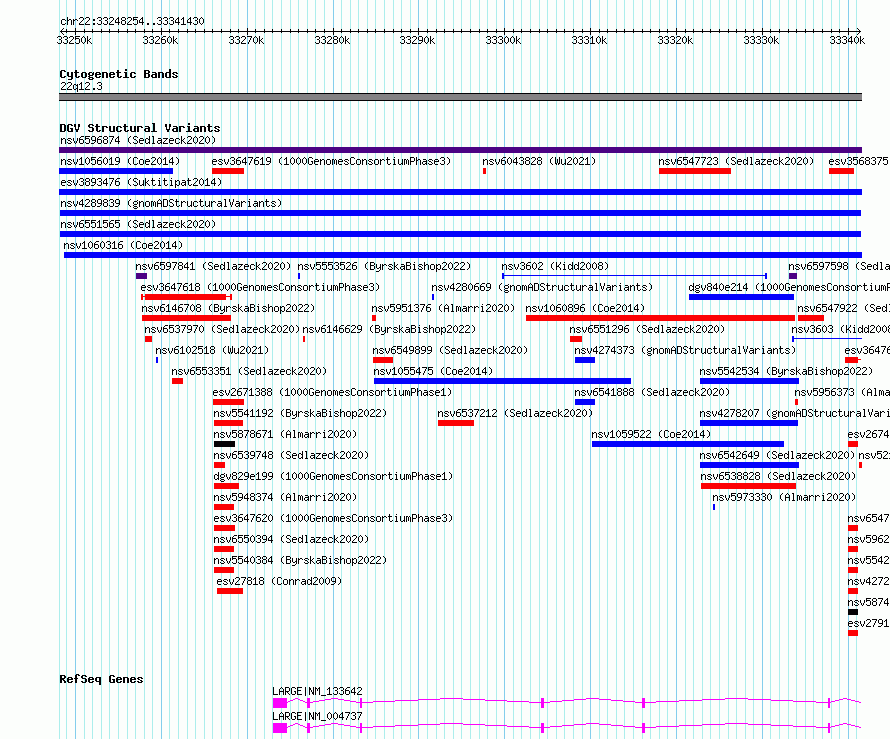
Task: Open nsv6549899 (Sedlazeck2020) label
Action: tap(450, 350)
